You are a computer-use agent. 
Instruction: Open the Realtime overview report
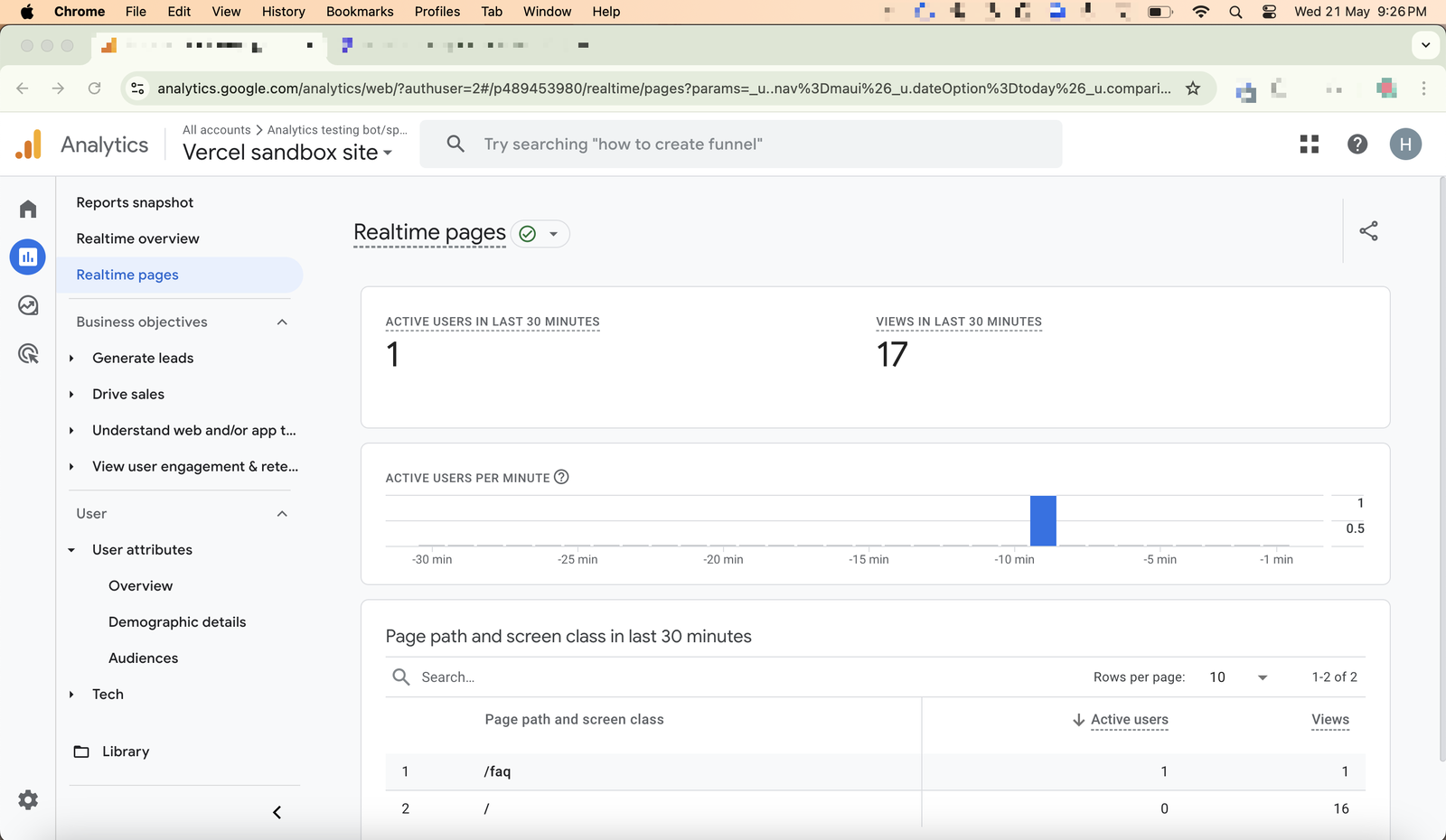(137, 238)
